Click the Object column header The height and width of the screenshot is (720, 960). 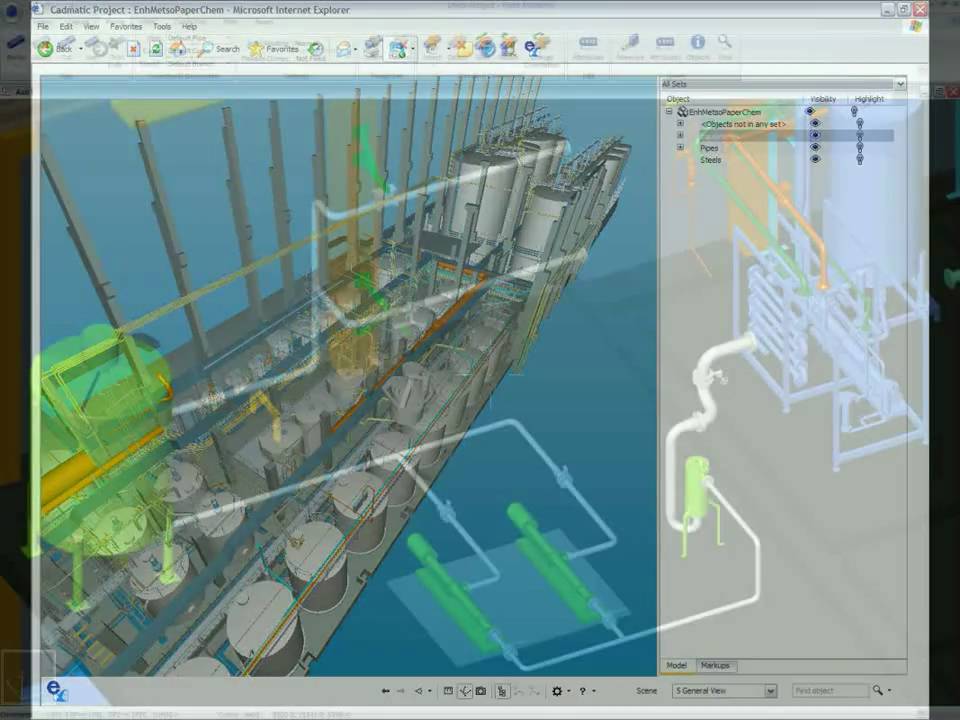[678, 99]
